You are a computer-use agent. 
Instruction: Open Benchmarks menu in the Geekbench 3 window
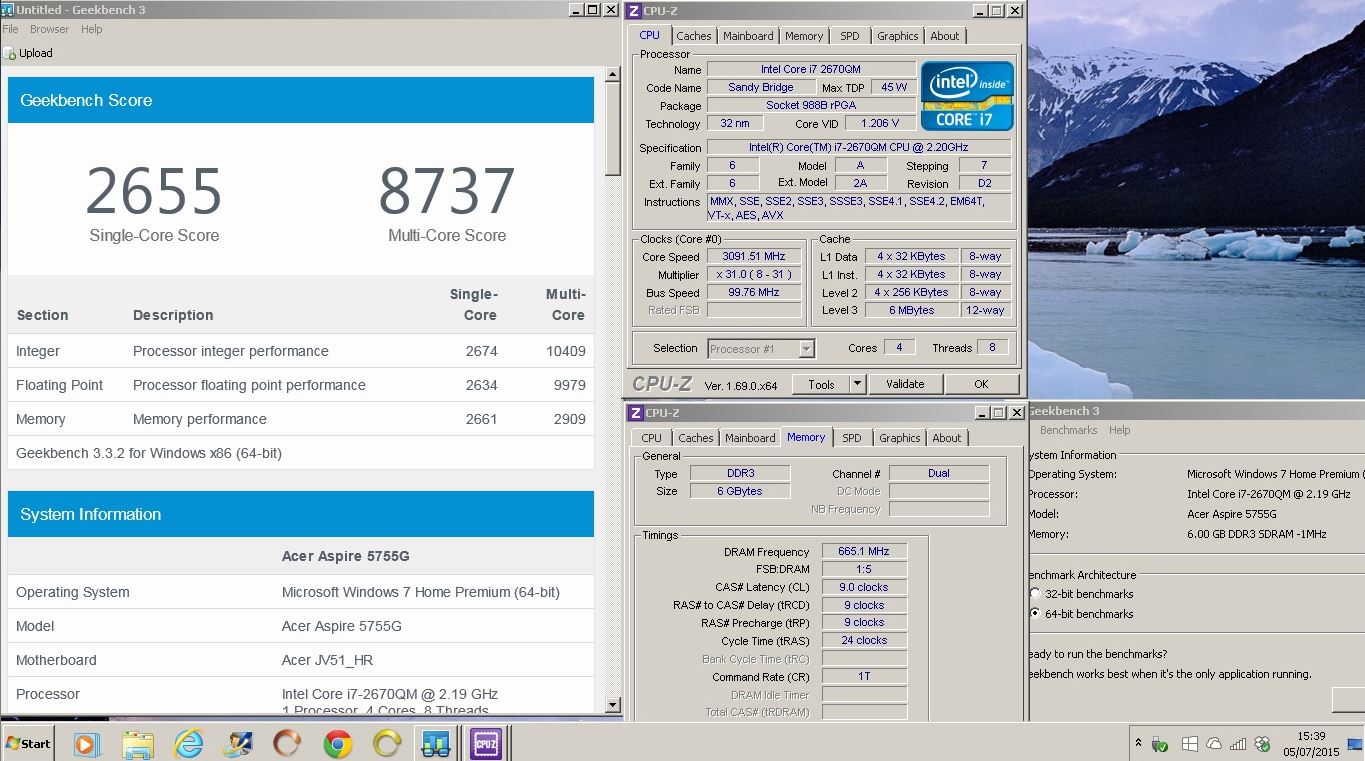coord(1068,430)
